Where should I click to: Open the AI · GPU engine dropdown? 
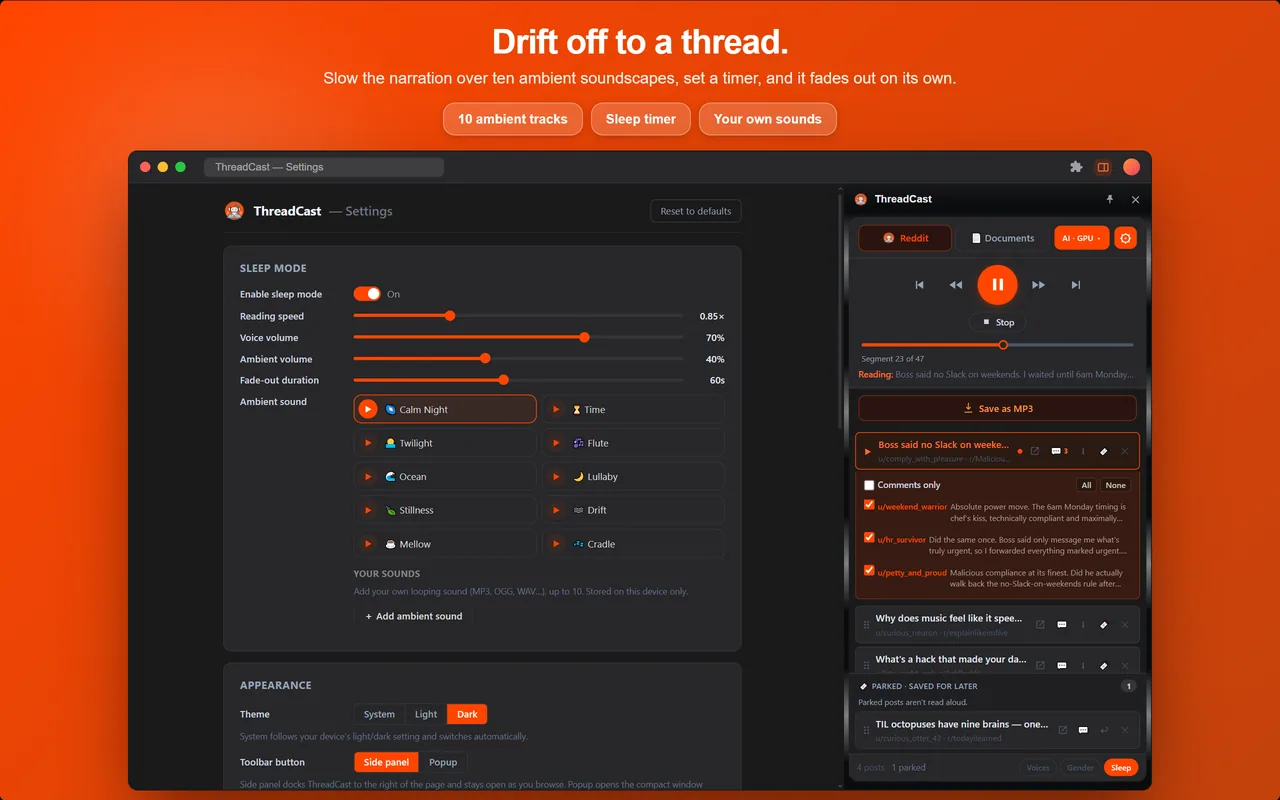point(1082,238)
